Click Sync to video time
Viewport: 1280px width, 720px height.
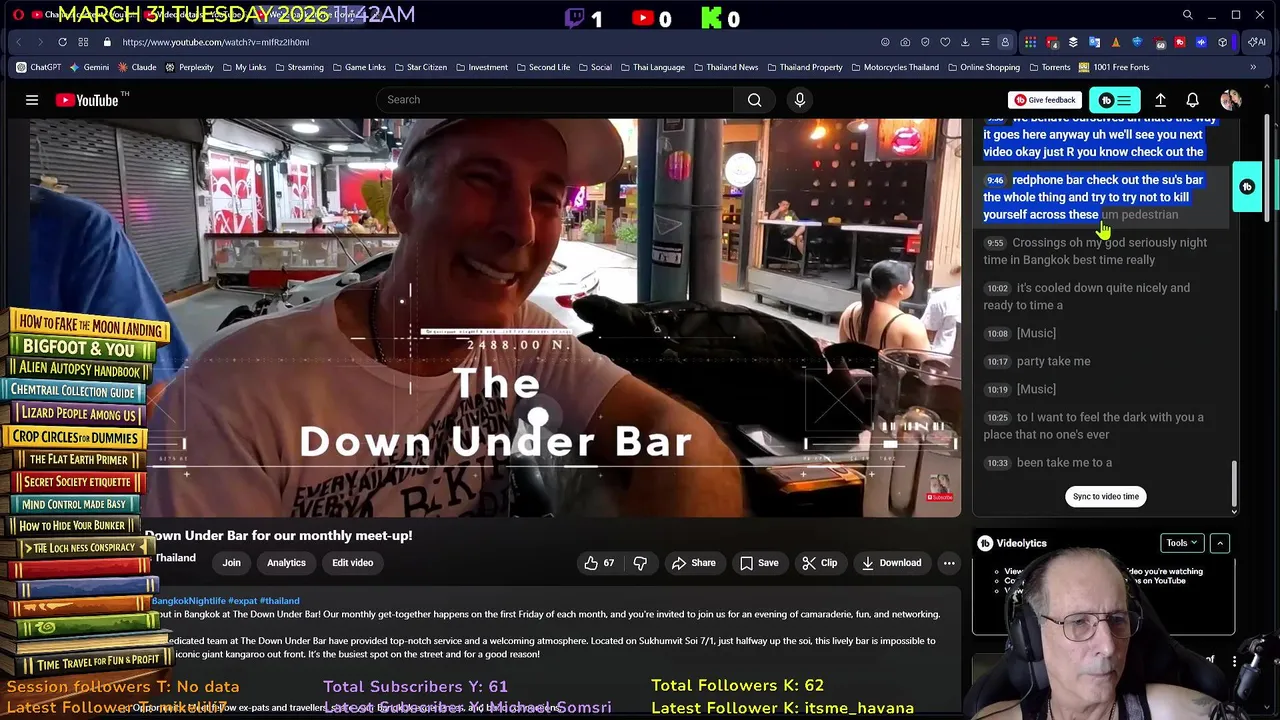1106,496
